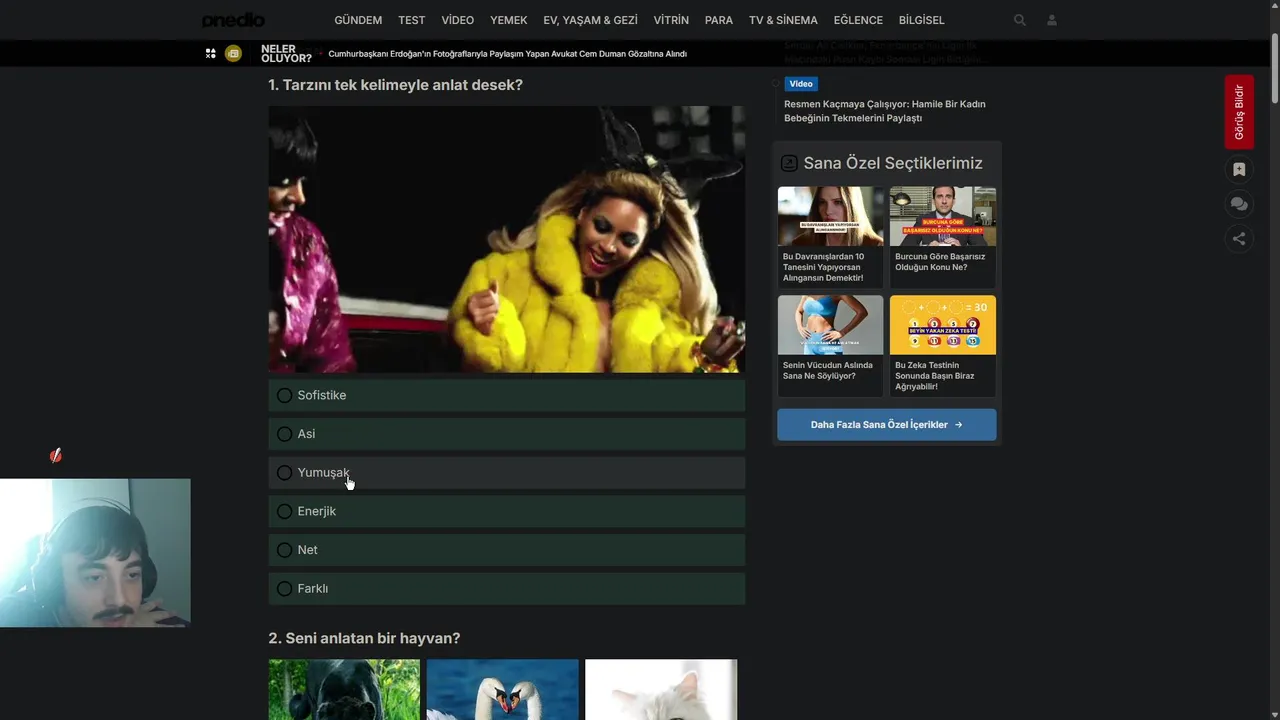Viewport: 1280px width, 720px height.
Task: Open Bu Davranışlardan 10 Tanesini article card
Action: pyautogui.click(x=831, y=237)
